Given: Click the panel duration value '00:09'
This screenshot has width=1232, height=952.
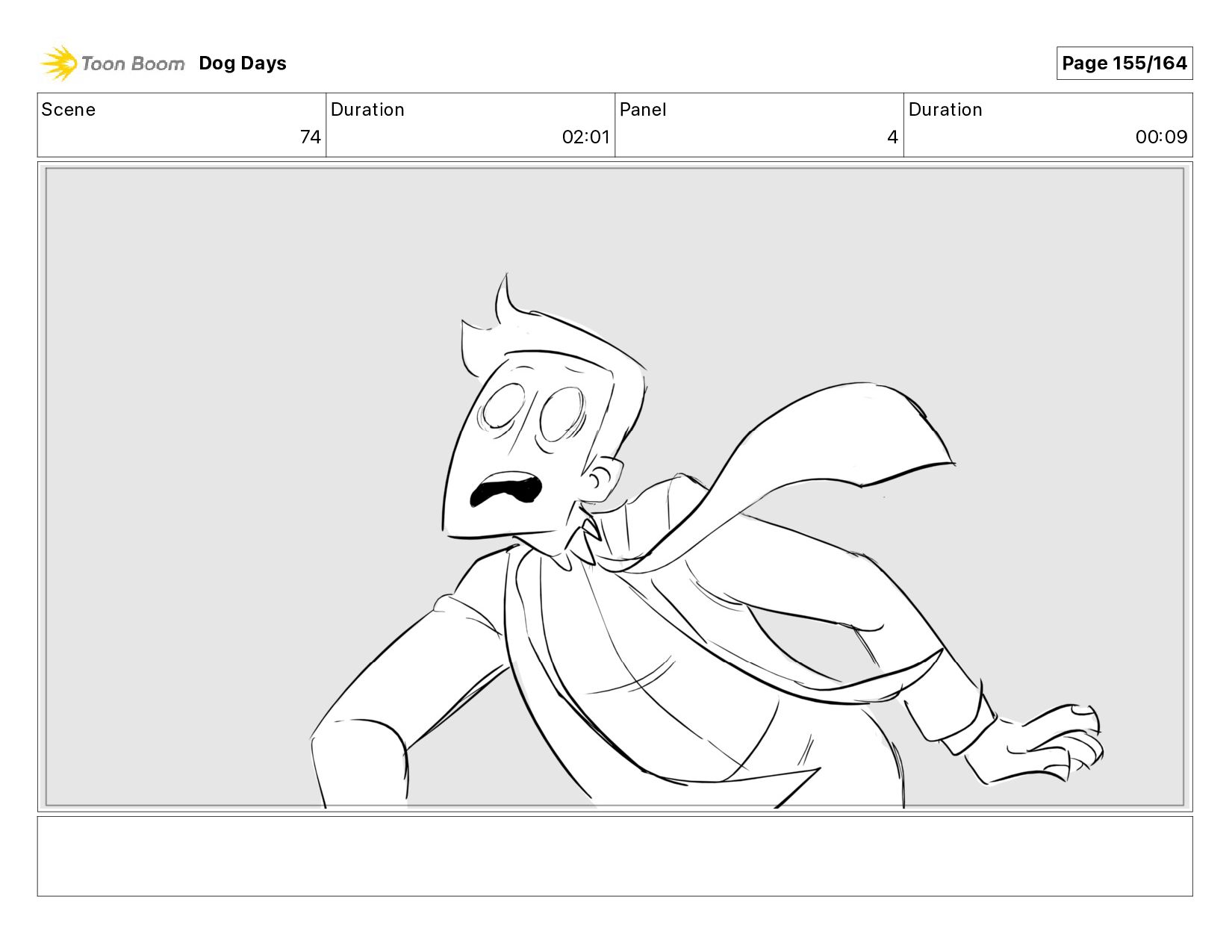Looking at the screenshot, I should coord(1162,137).
